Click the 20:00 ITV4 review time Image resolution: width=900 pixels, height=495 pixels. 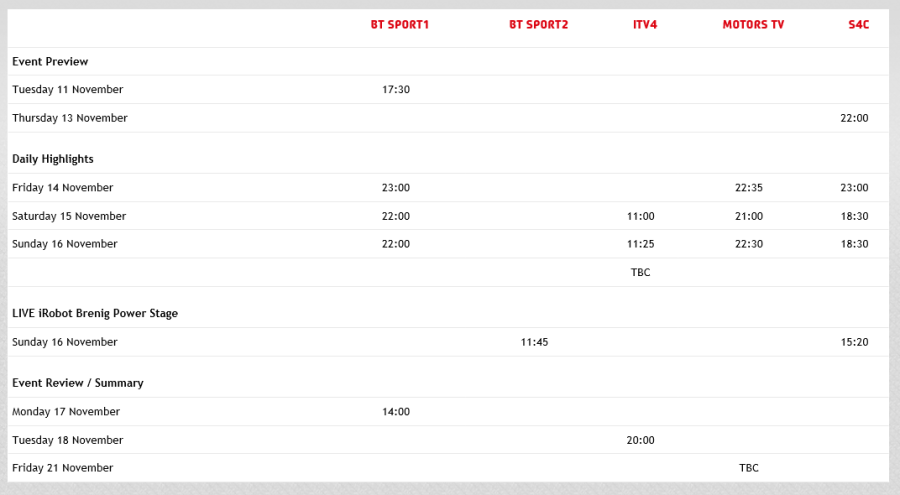(x=641, y=440)
